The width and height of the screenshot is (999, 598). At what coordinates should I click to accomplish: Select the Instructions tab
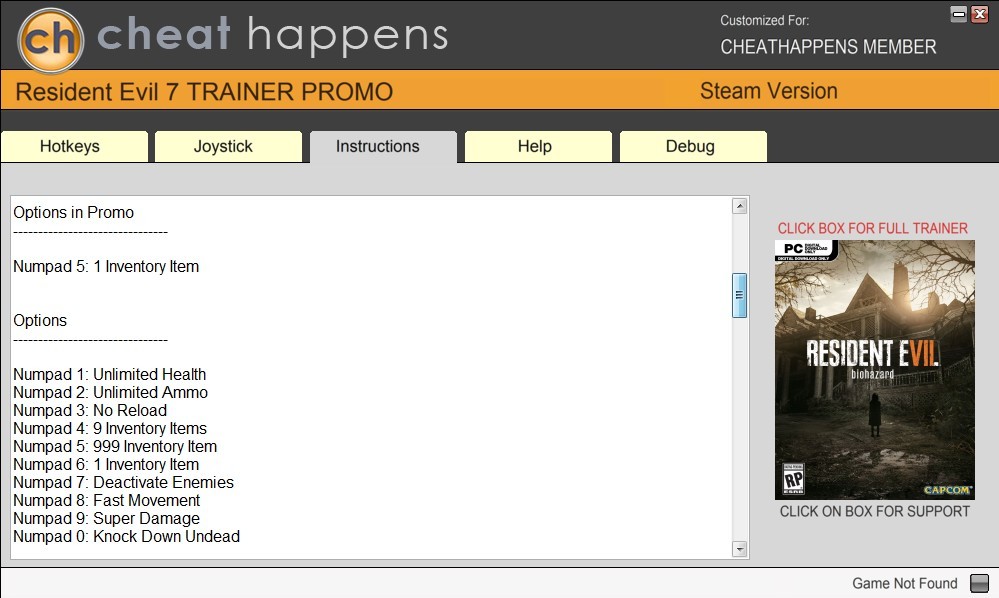coord(377,146)
